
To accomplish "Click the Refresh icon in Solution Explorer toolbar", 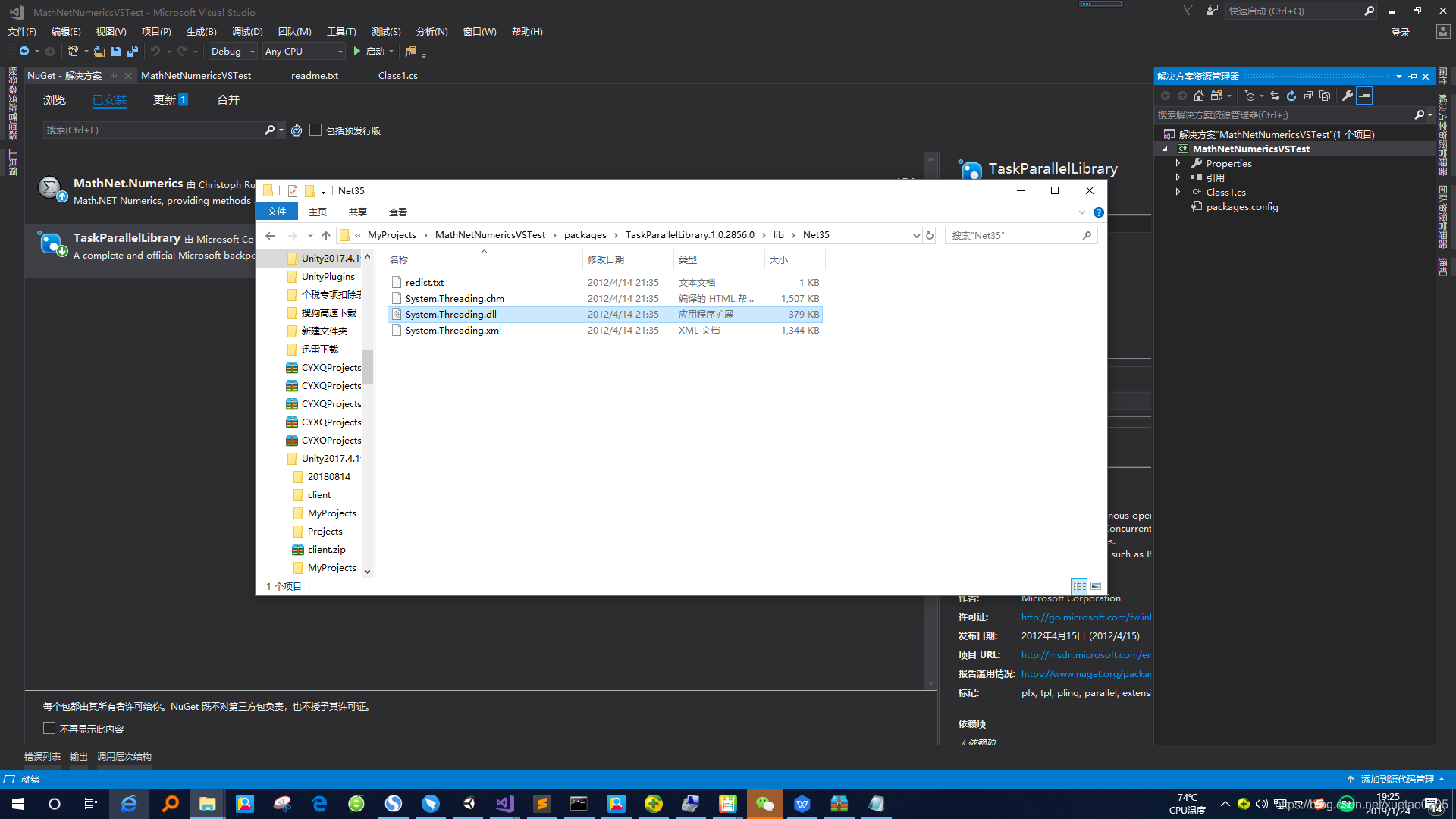I will [1291, 96].
